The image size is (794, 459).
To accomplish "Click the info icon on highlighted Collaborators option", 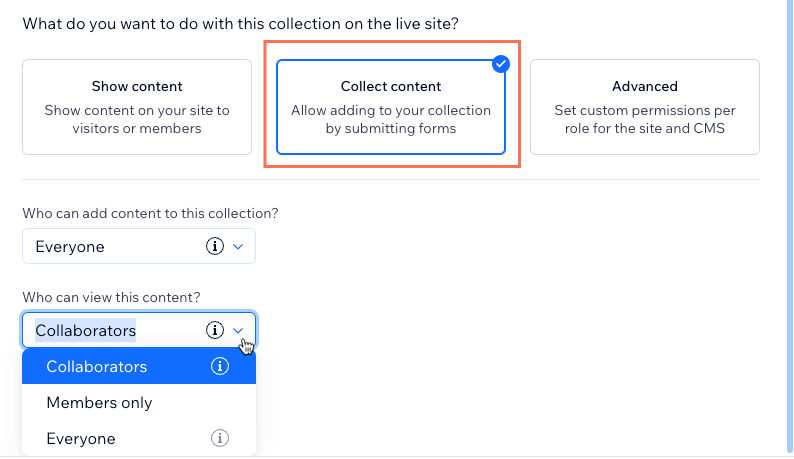I will tap(219, 366).
